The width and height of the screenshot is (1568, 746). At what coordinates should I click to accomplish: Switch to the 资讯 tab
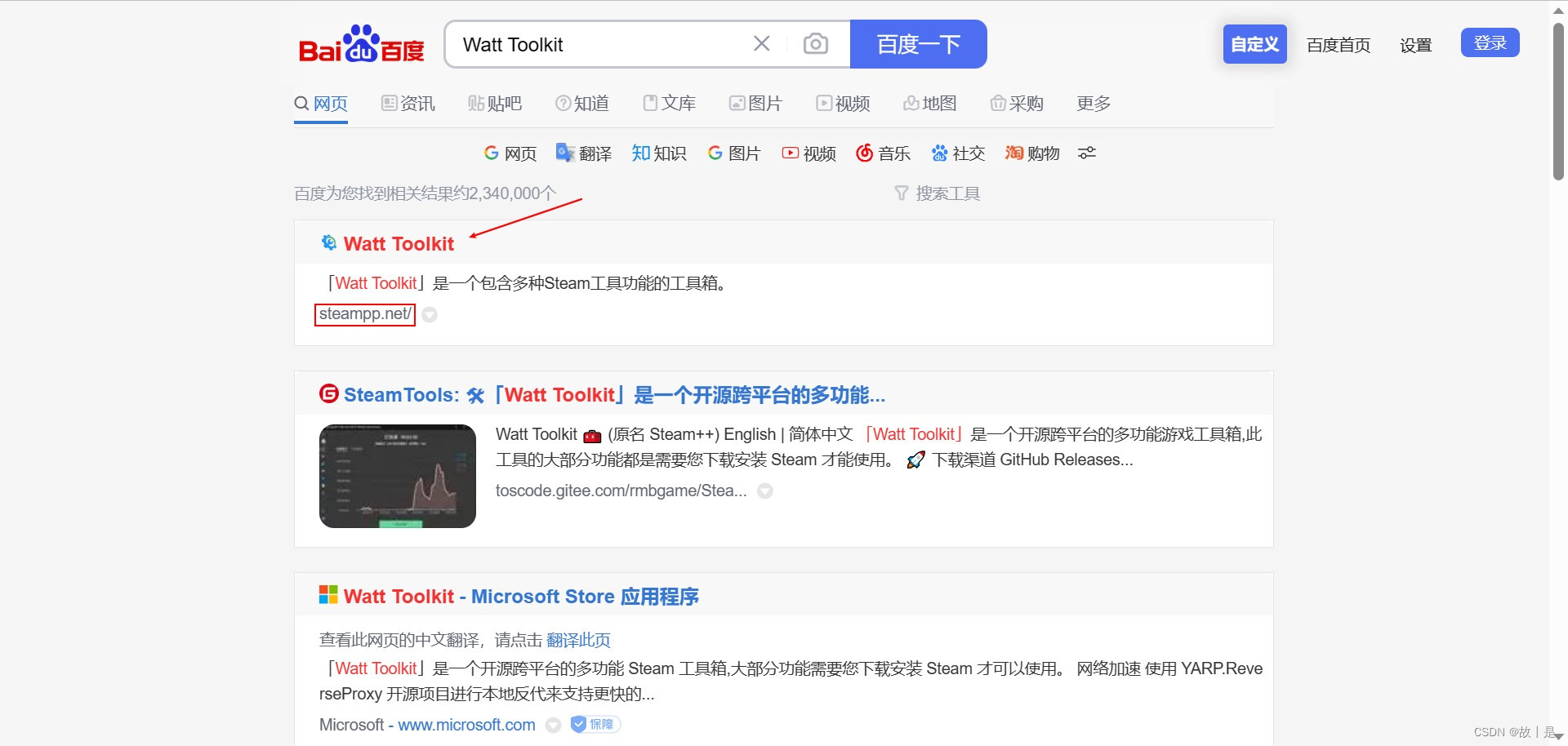point(408,104)
